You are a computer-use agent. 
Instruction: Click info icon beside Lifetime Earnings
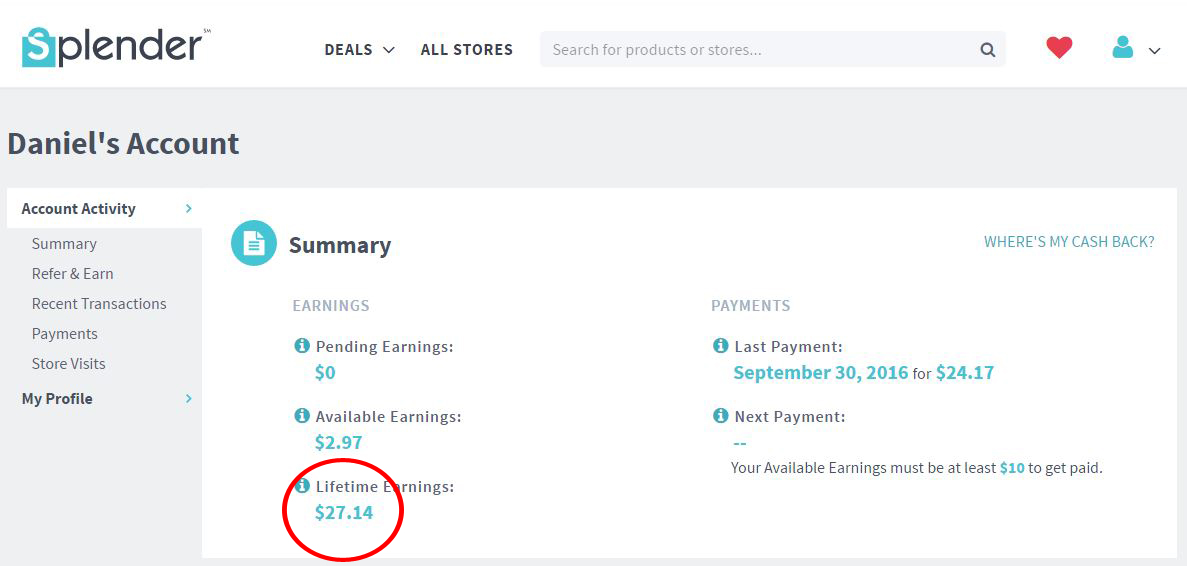pyautogui.click(x=301, y=486)
